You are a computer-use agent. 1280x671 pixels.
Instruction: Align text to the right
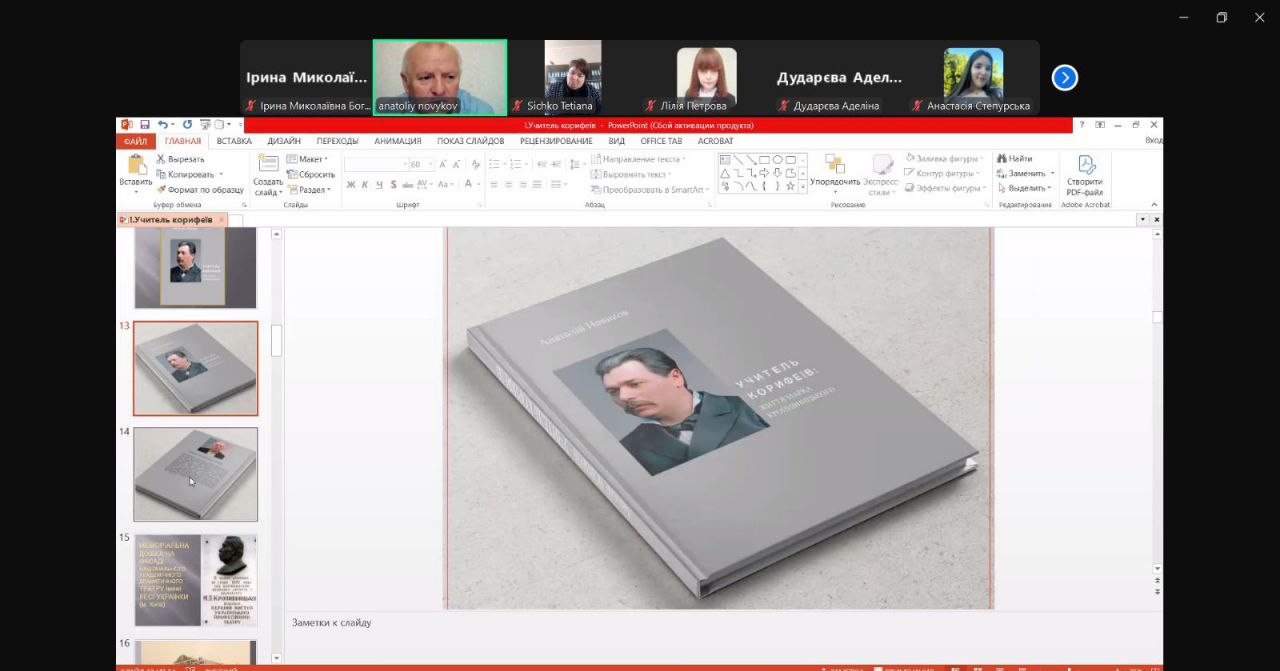522,184
